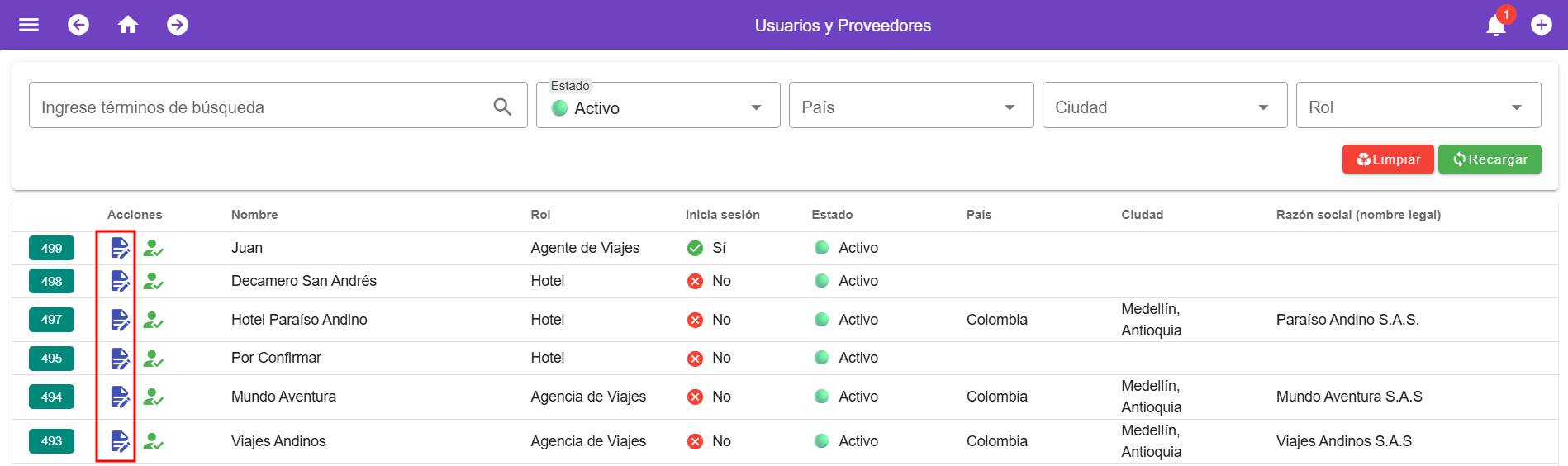
Task: Click the Nombre column header
Action: tap(254, 215)
